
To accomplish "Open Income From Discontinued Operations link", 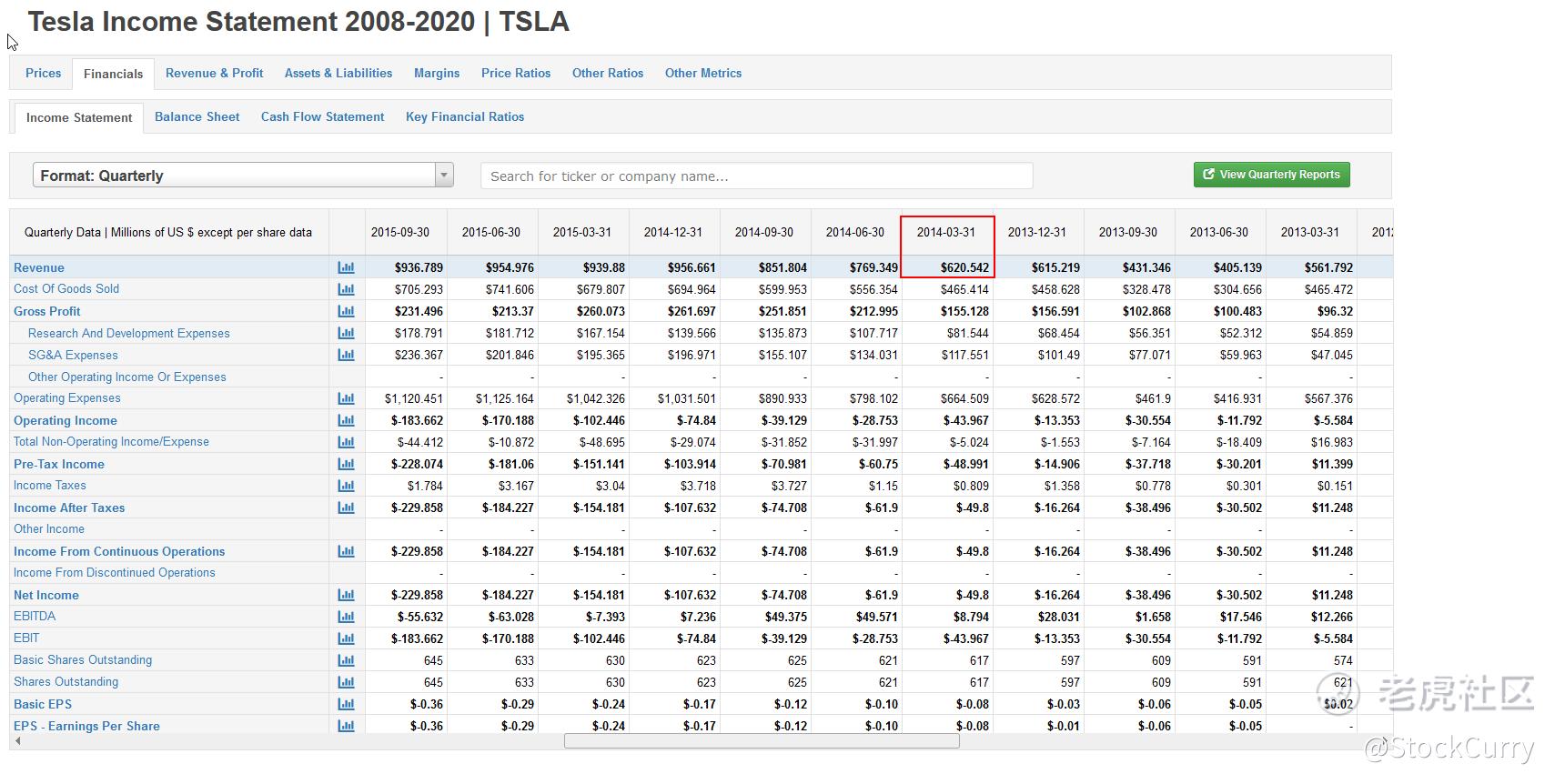I will [x=115, y=572].
